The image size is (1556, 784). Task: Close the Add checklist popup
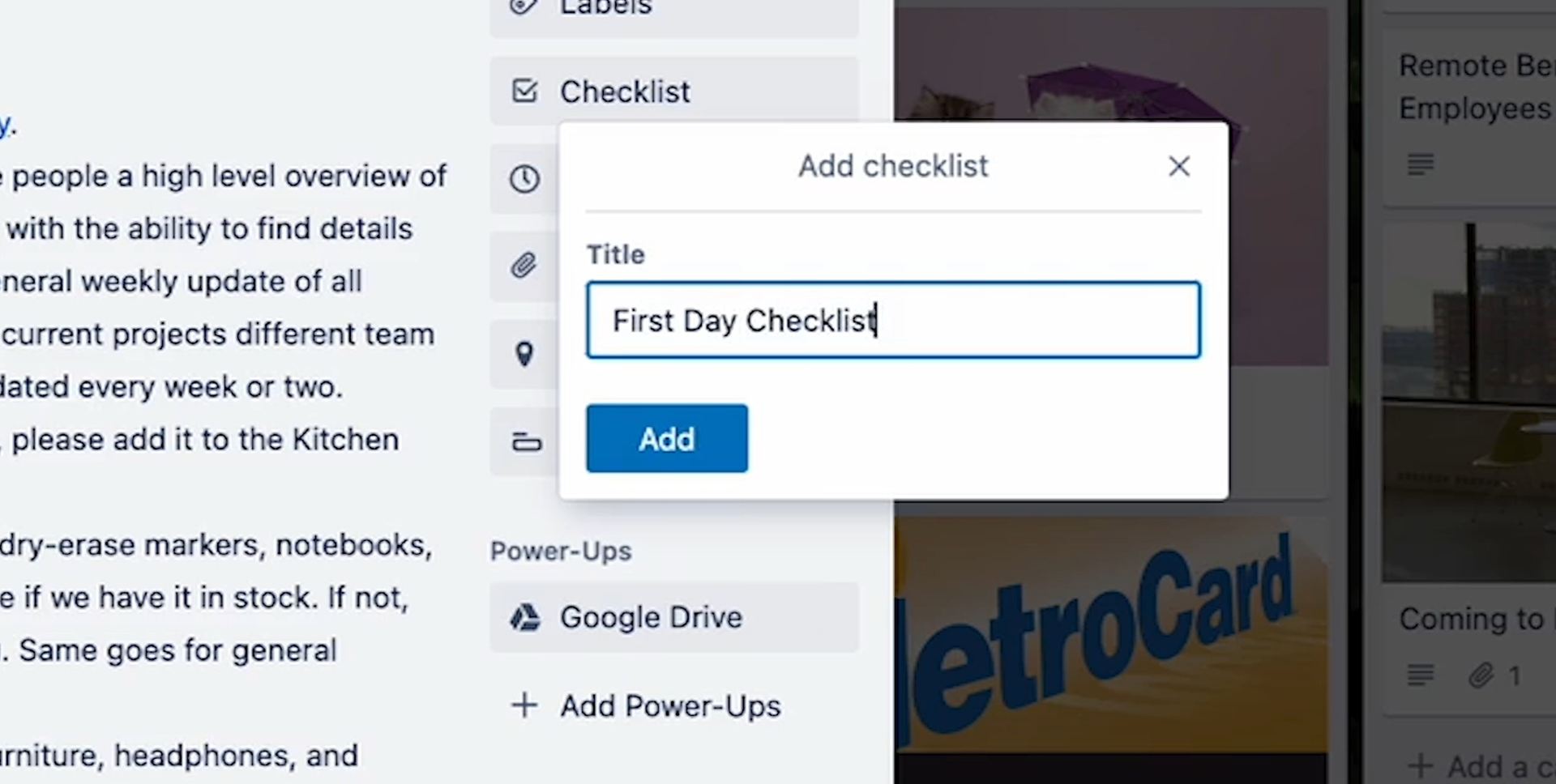[1179, 166]
